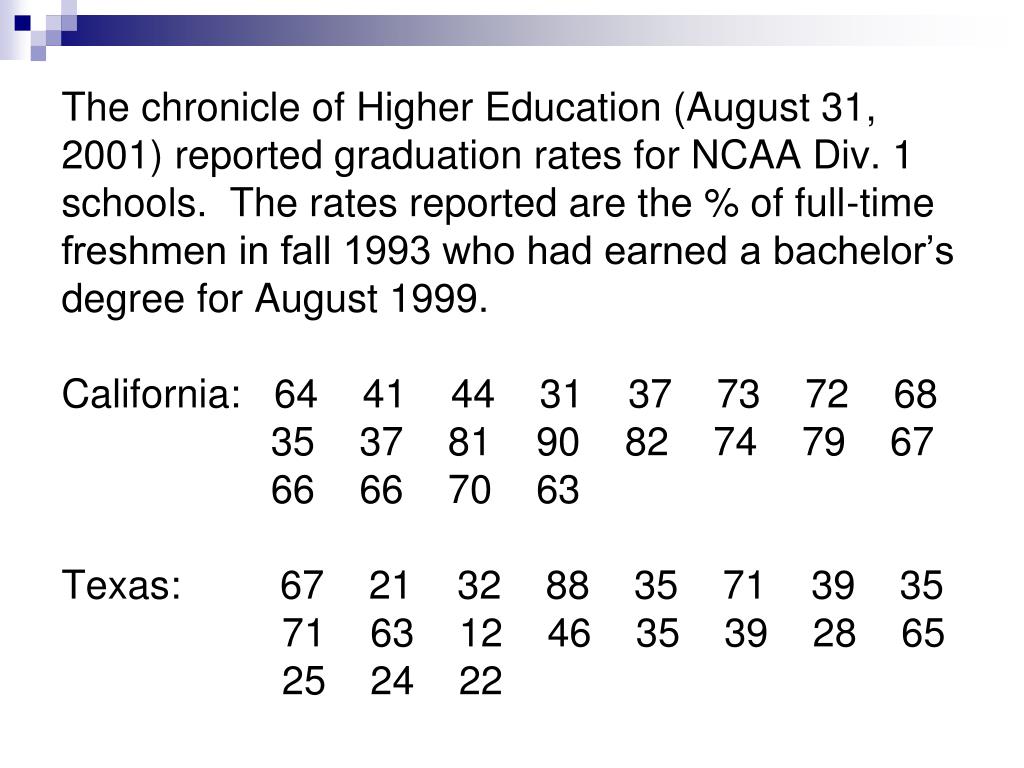Pick the value 46 in Texas rates
The width and height of the screenshot is (1024, 768).
click(569, 634)
